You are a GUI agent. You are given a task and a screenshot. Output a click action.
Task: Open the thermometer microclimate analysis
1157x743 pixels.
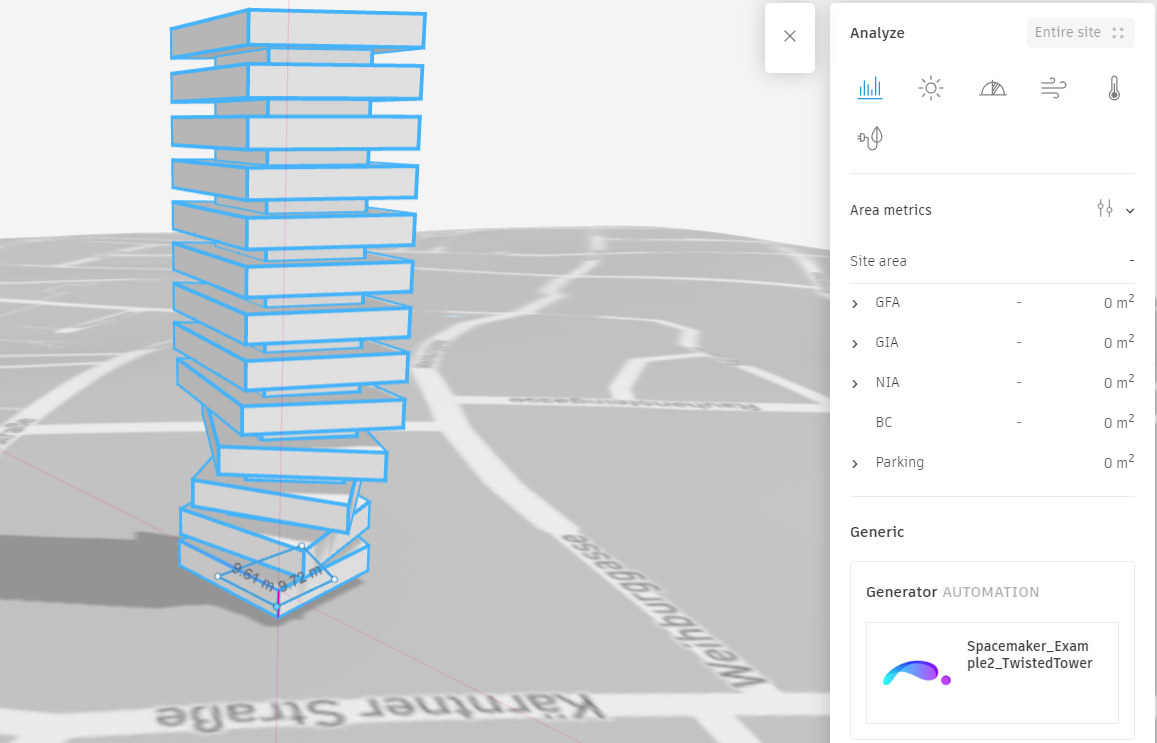pyautogui.click(x=1114, y=87)
